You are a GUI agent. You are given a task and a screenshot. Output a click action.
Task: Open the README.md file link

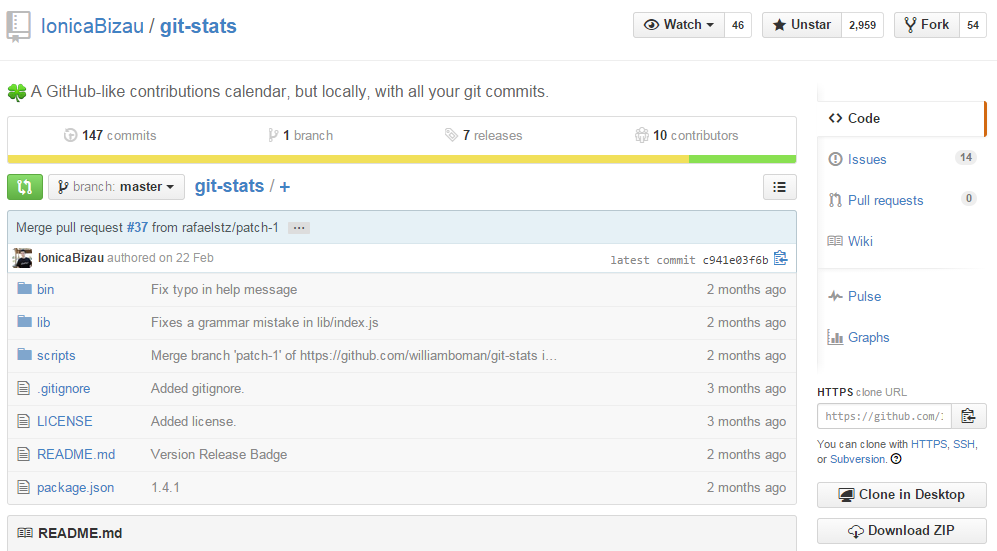point(76,454)
